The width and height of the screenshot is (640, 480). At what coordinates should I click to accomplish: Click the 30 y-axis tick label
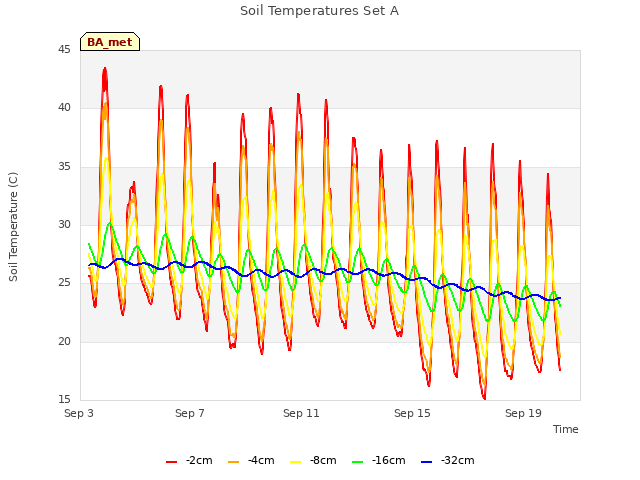point(64,224)
